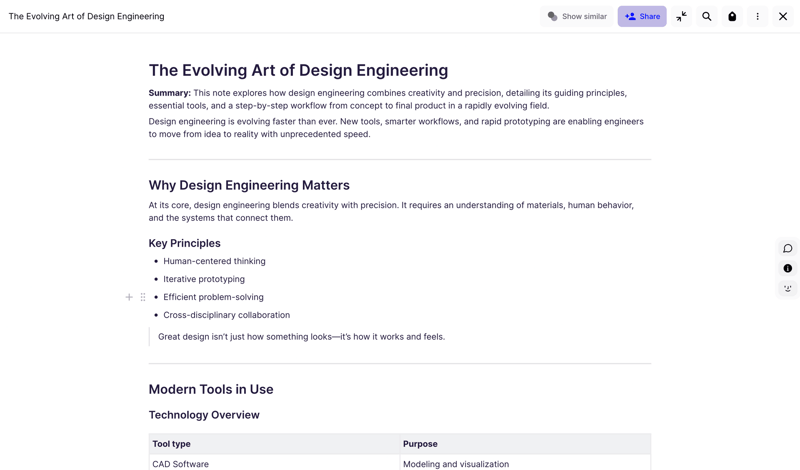The image size is (800, 470).
Task: Close the note with the X icon
Action: (x=783, y=17)
